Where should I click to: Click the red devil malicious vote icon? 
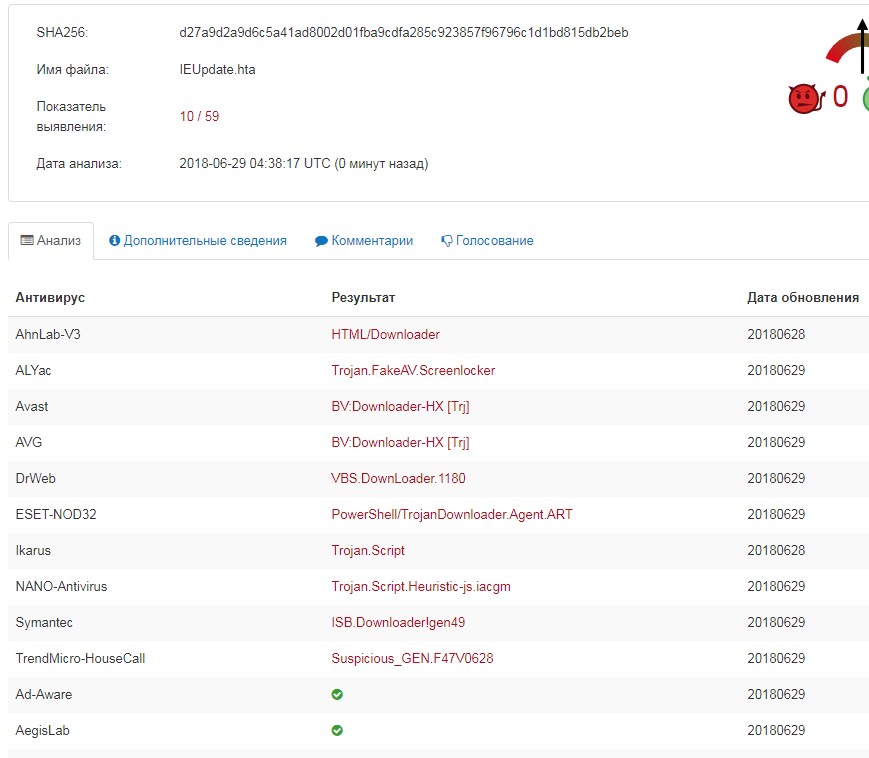tap(806, 99)
